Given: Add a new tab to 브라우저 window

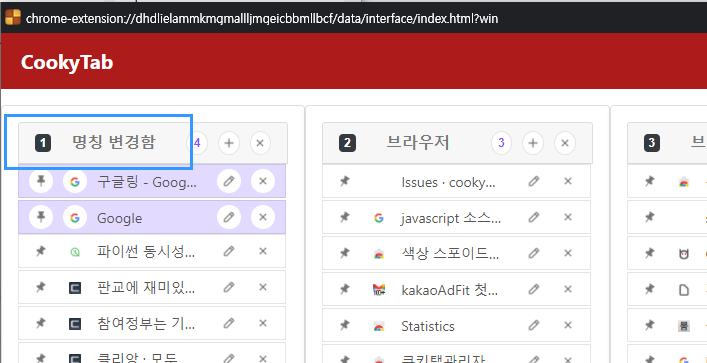Looking at the screenshot, I should (x=533, y=143).
